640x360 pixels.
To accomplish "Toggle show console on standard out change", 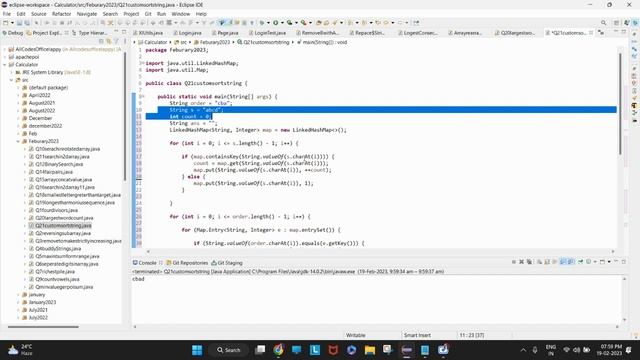I will coord(563,262).
